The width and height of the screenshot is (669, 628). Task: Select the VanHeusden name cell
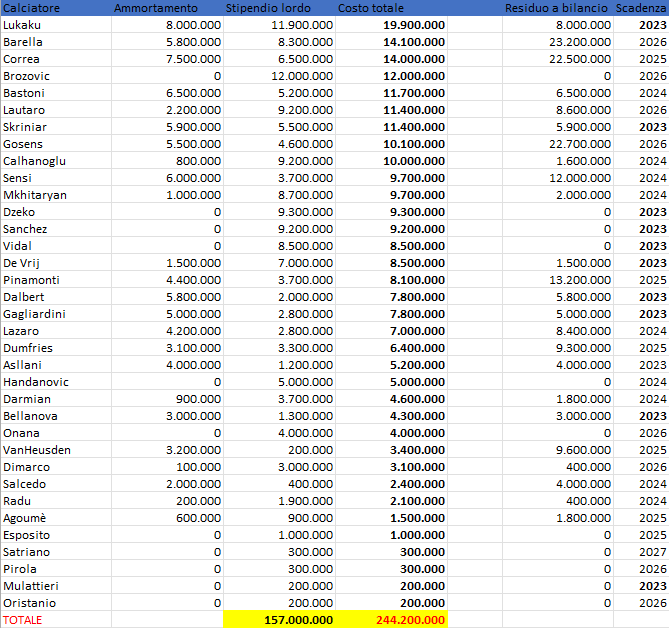[x=38, y=450]
